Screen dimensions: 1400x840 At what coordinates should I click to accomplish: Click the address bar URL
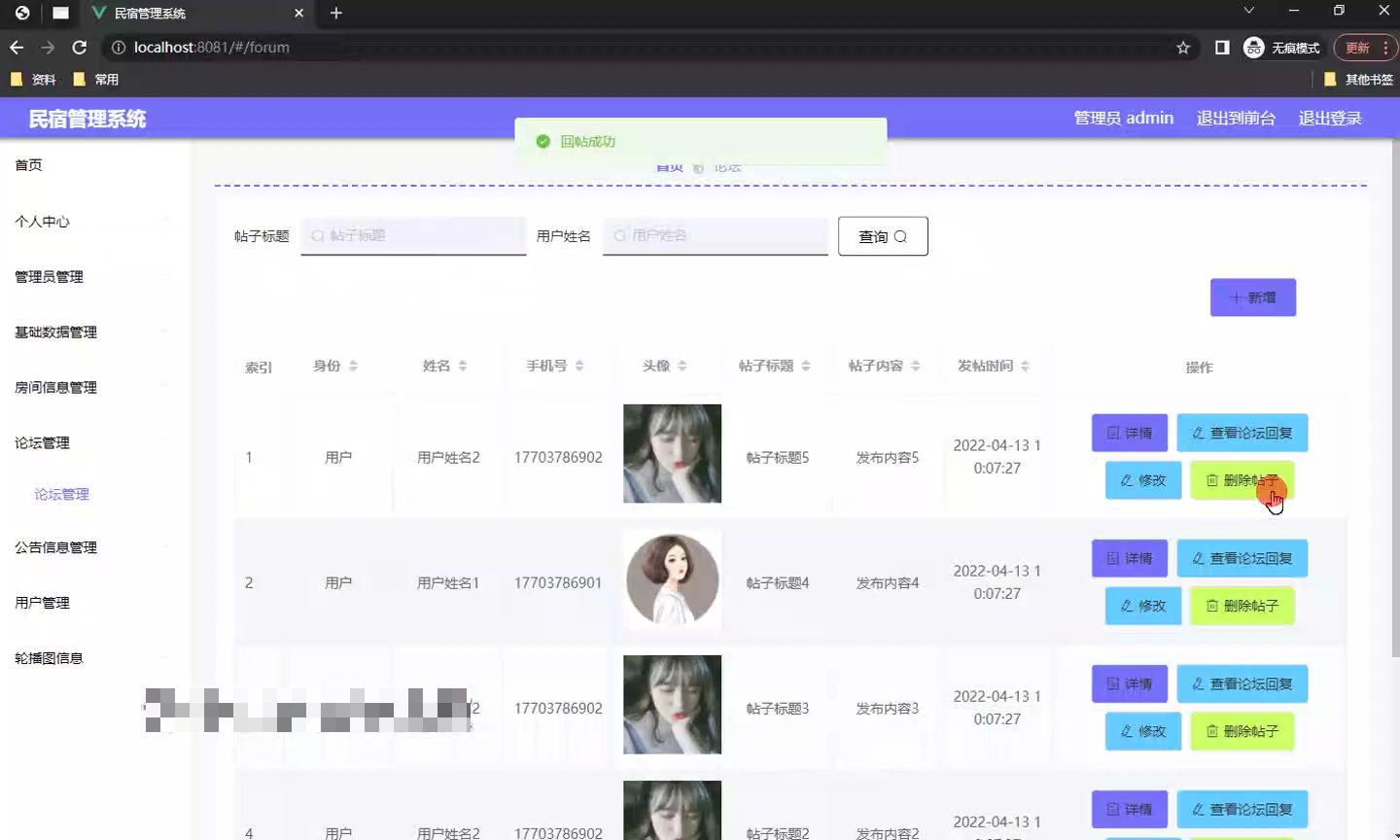[x=211, y=47]
